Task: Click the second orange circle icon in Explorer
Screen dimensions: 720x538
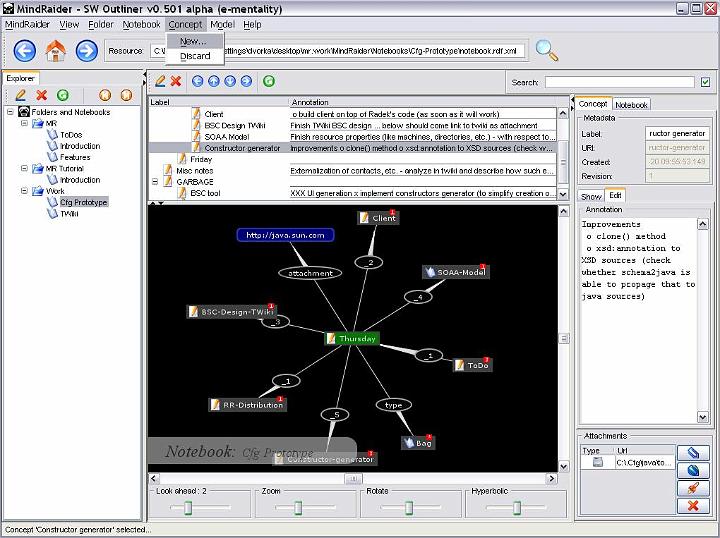Action: point(126,95)
